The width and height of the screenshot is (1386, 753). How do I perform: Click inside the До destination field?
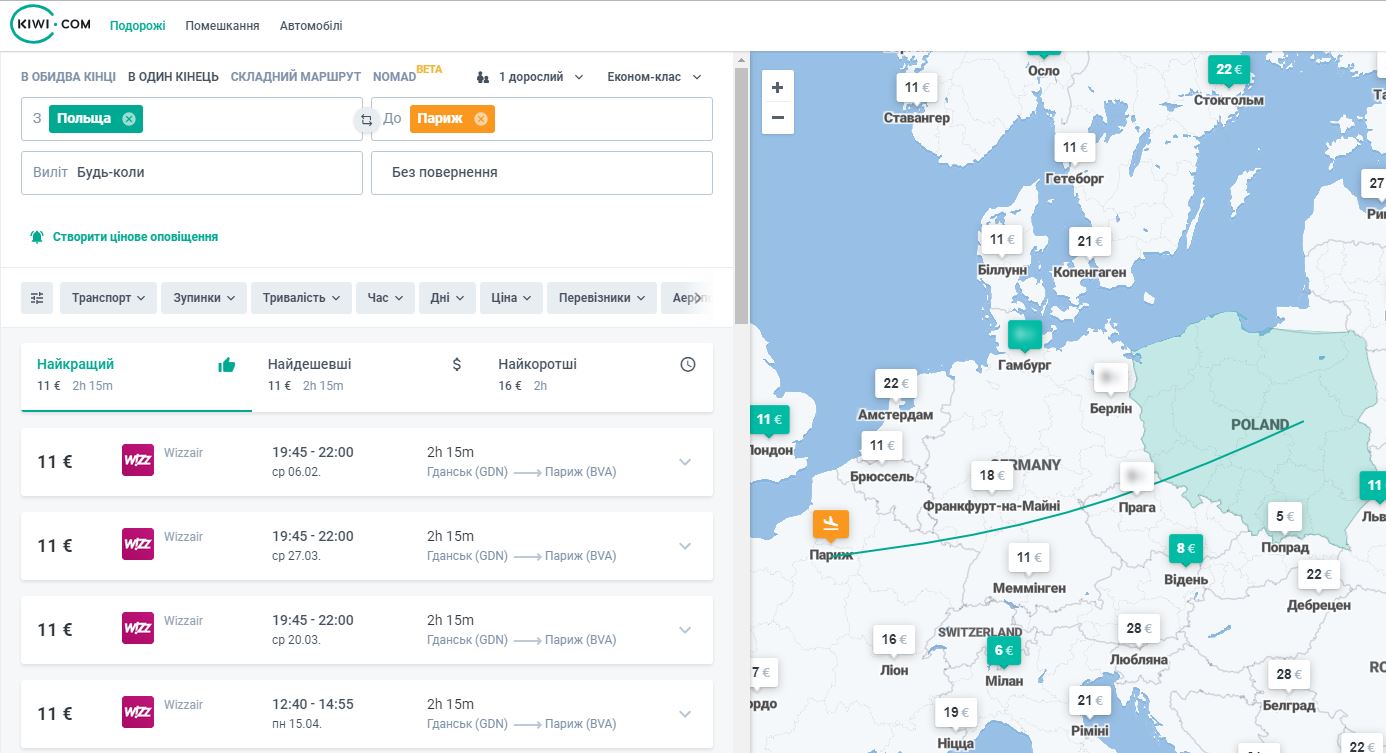[x=542, y=119]
